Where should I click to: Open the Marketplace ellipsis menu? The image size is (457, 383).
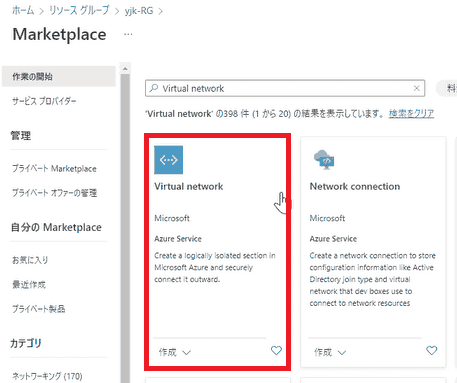pyautogui.click(x=128, y=34)
